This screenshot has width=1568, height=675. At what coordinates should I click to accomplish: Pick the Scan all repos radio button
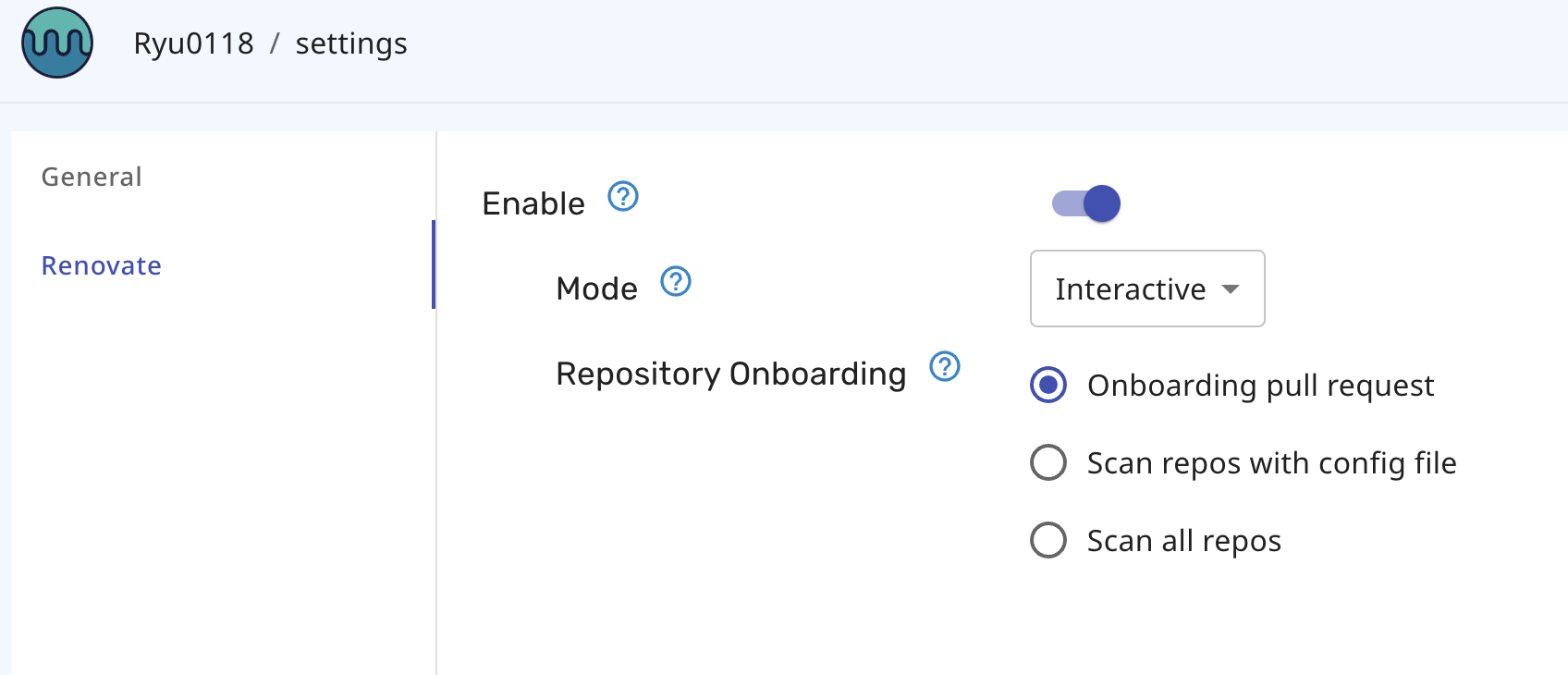coord(1048,540)
